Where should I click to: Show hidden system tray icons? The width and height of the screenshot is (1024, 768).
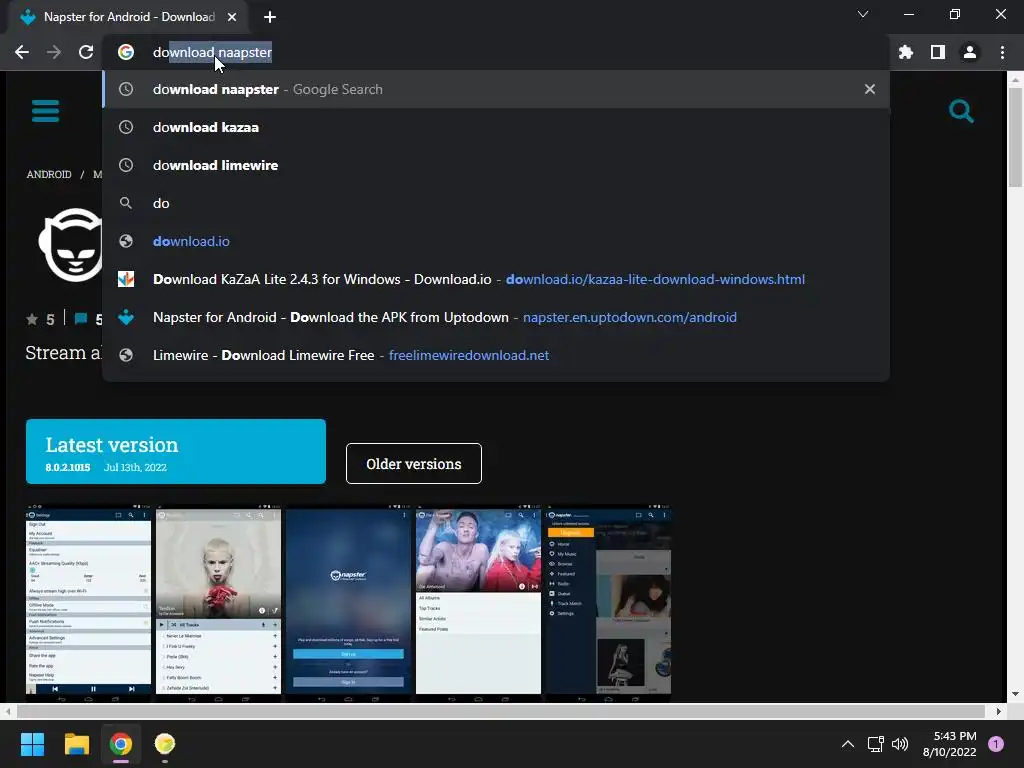point(848,744)
